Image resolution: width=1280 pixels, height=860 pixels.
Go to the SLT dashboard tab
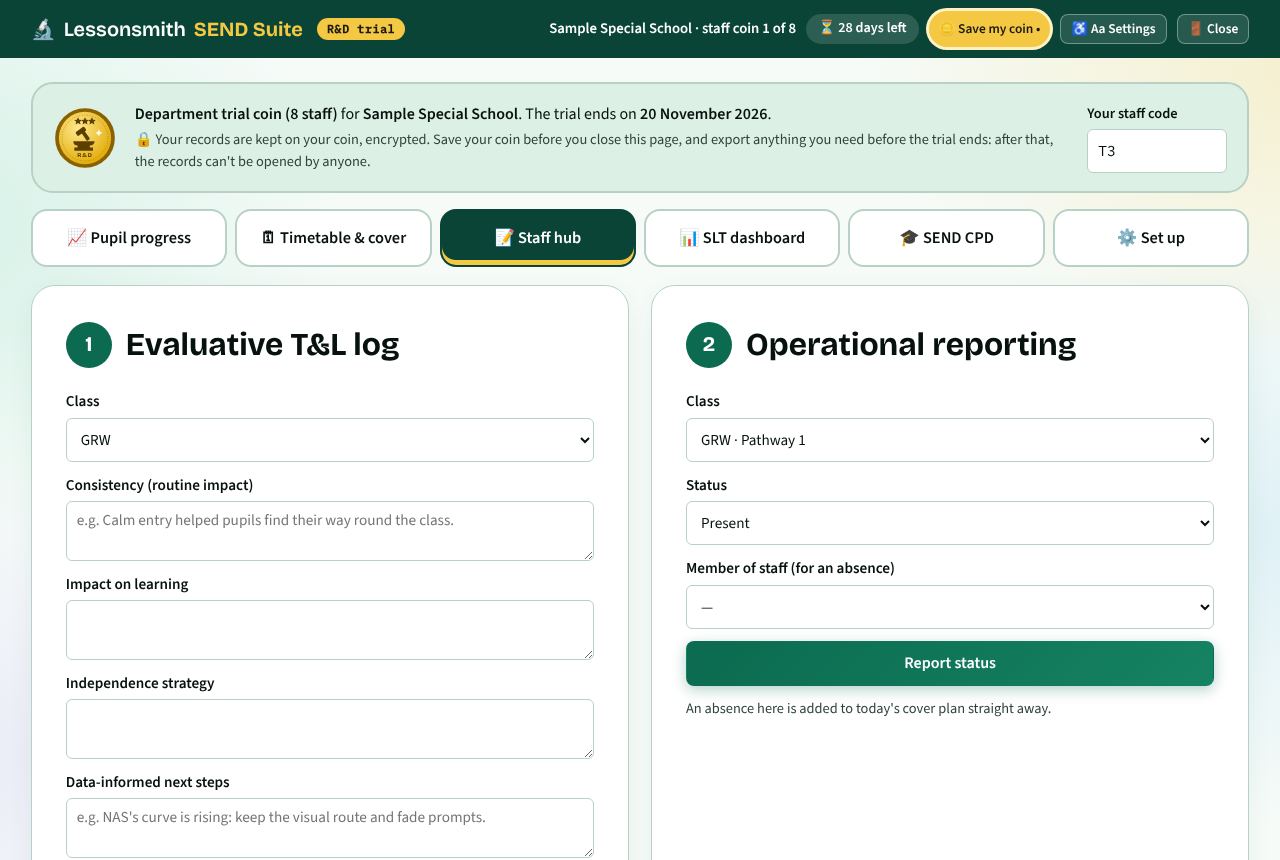click(742, 238)
